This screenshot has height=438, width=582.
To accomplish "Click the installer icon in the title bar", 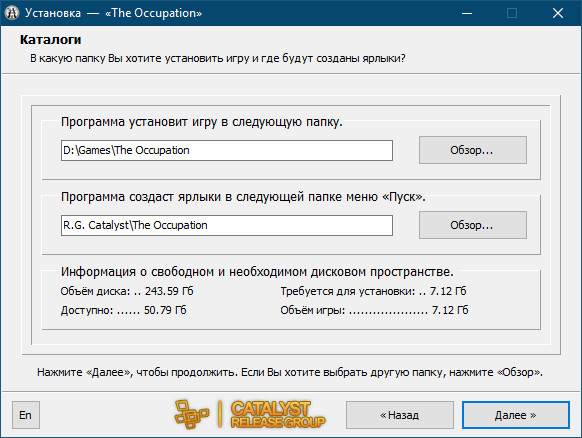I will pyautogui.click(x=12, y=13).
